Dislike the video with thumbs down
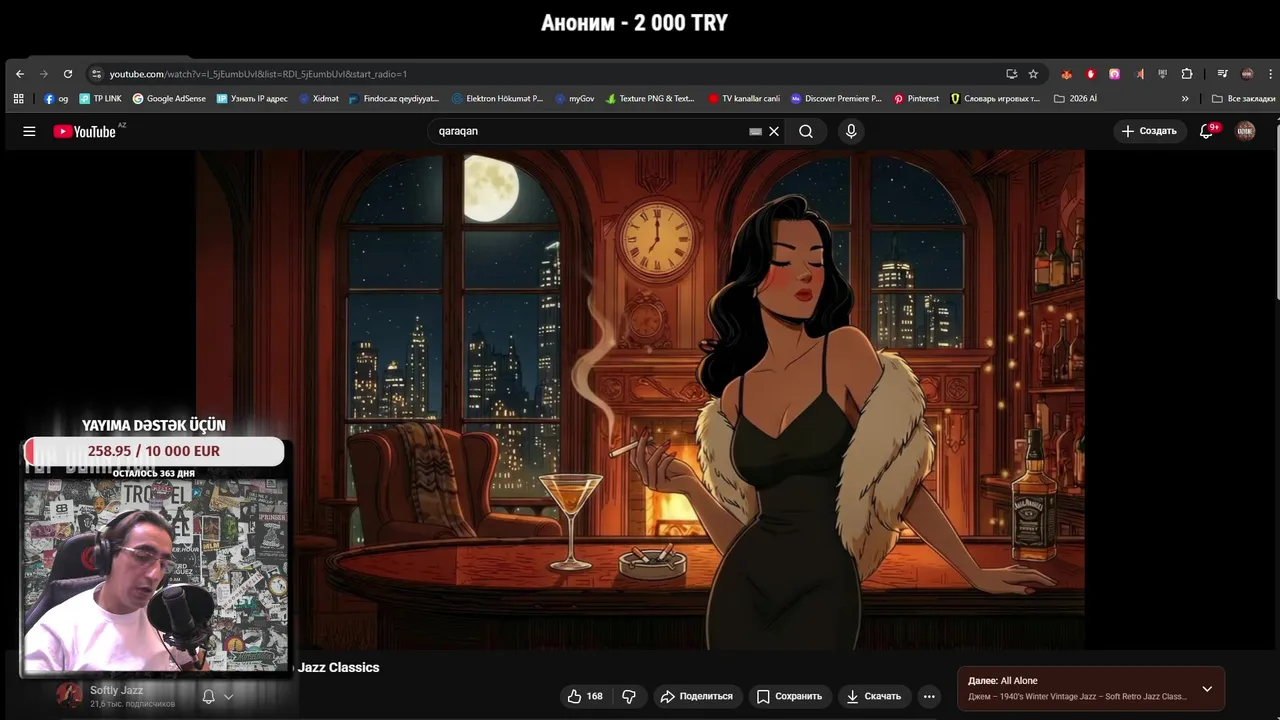 pyautogui.click(x=629, y=696)
